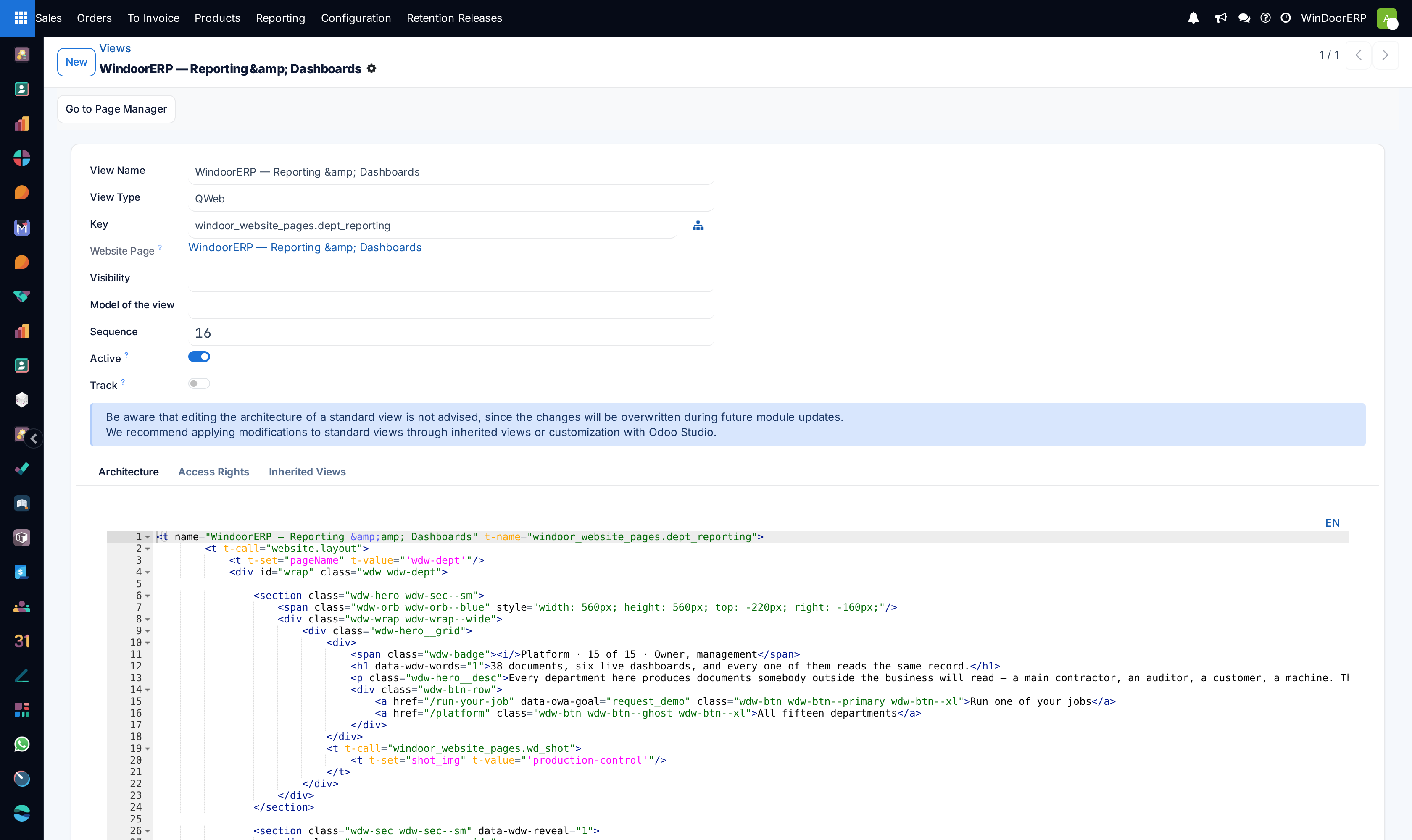
Task: Open the teal checkmark app icon
Action: point(21,469)
